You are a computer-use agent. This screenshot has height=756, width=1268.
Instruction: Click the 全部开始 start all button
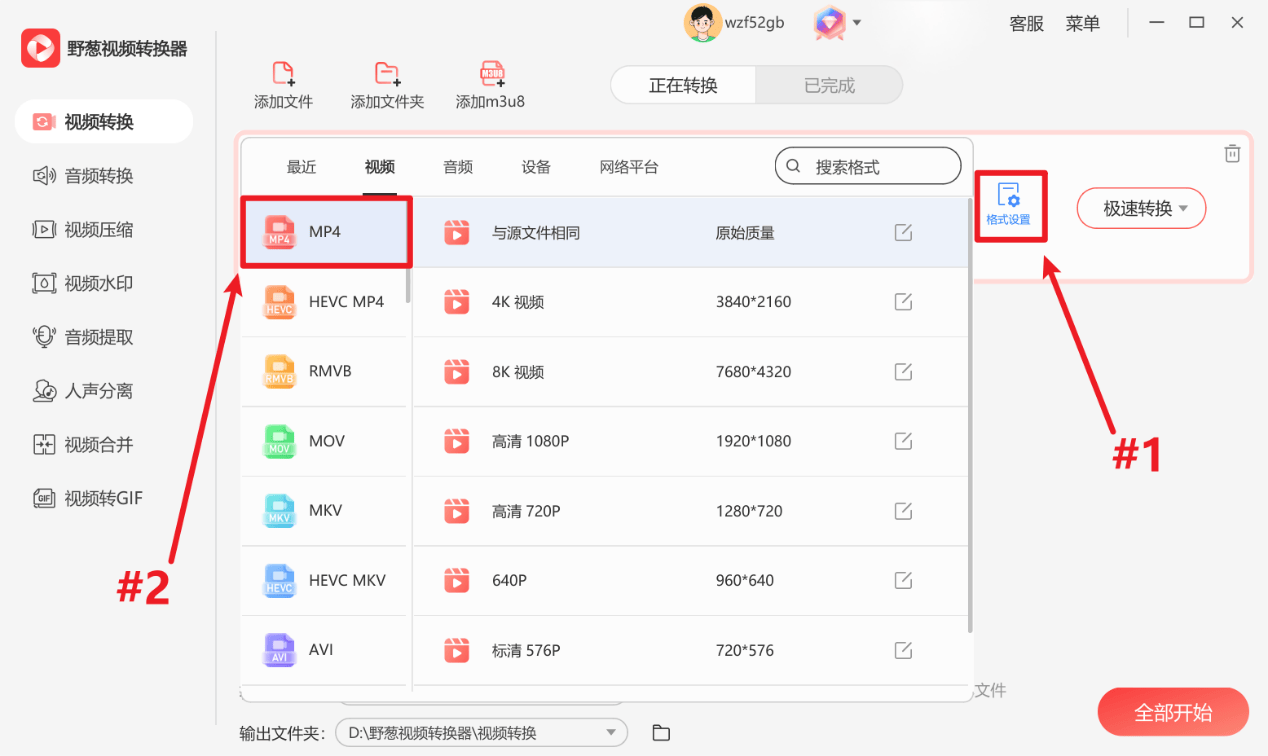[x=1172, y=712]
